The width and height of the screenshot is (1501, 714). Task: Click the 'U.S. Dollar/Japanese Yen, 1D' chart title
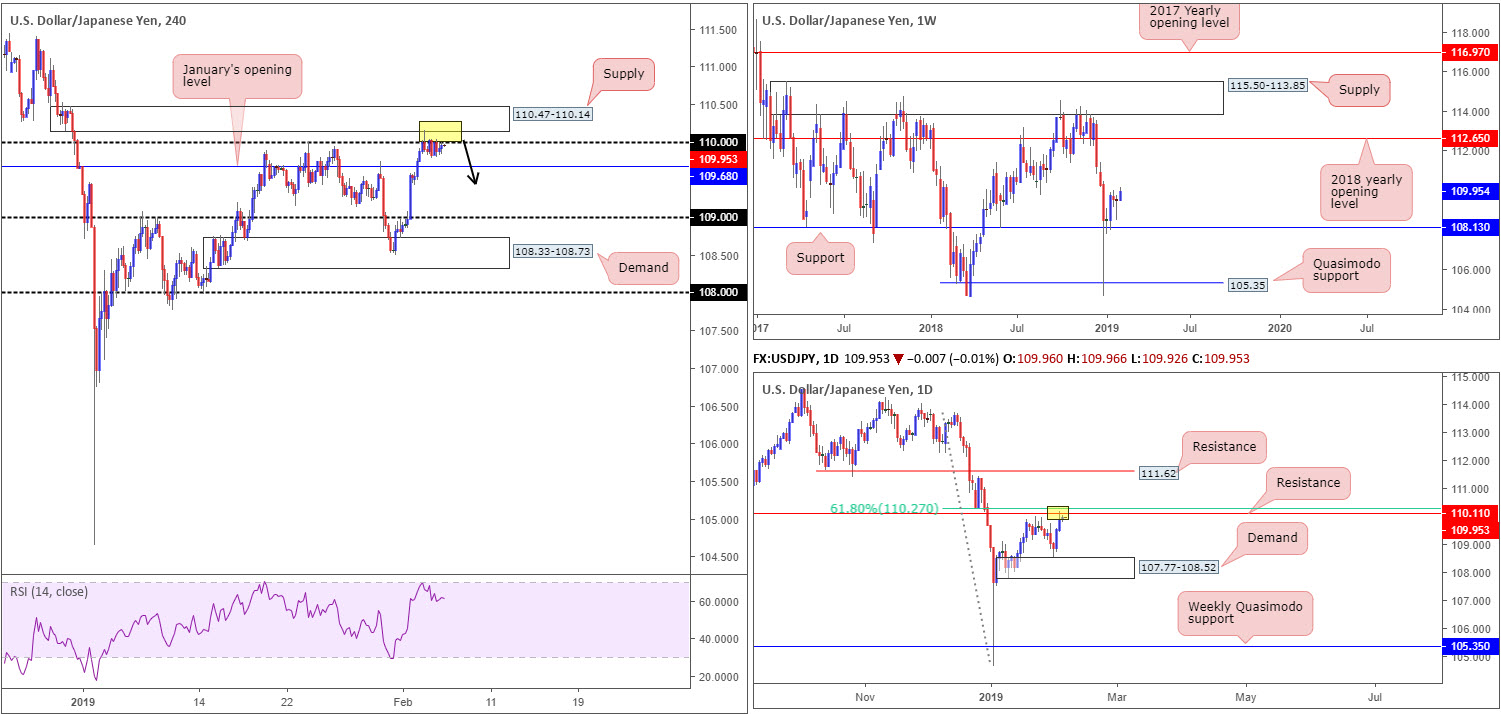pos(849,389)
